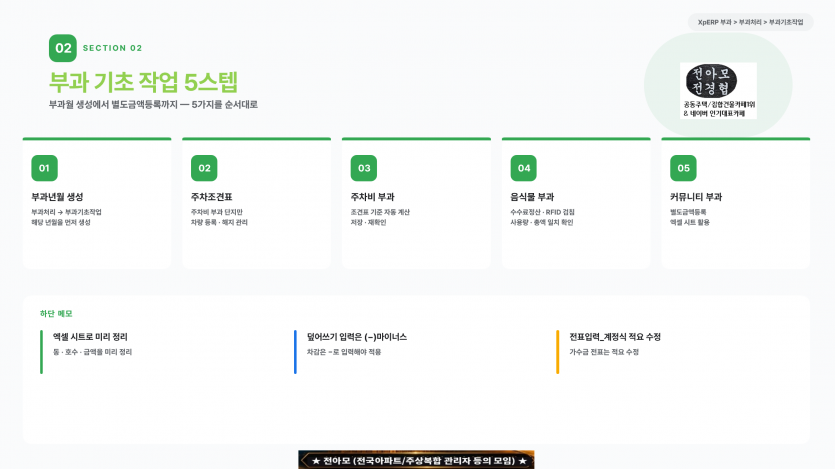This screenshot has height=469, width=835.
Task: Open the 전아모 전경협 logo image
Action: coord(718,90)
